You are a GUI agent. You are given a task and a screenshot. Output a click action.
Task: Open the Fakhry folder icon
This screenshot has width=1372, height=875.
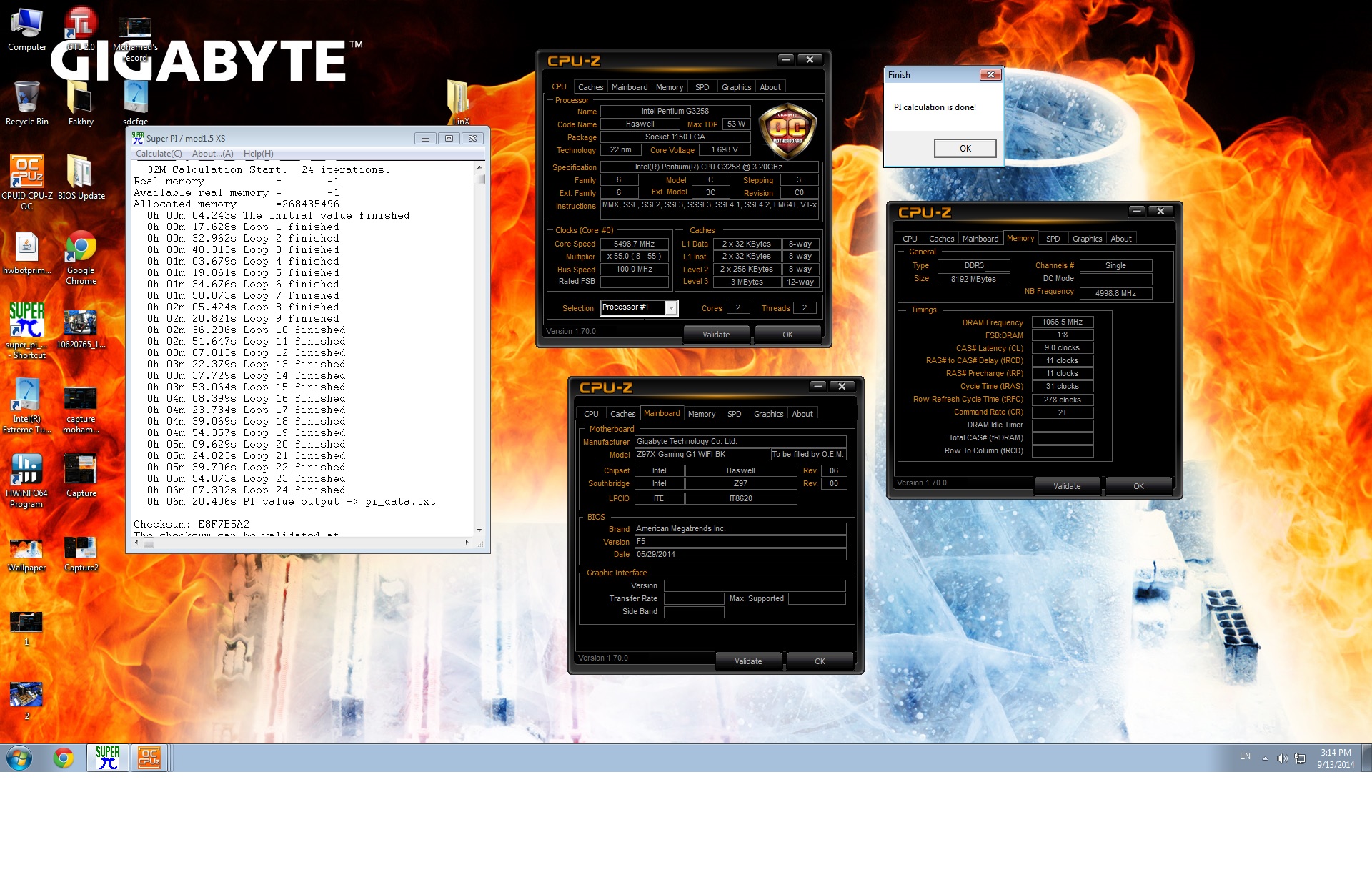(81, 102)
